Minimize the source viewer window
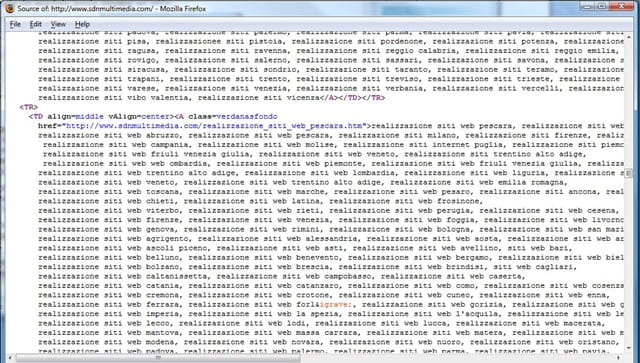This screenshot has height=363, width=640. pyautogui.click(x=588, y=6)
